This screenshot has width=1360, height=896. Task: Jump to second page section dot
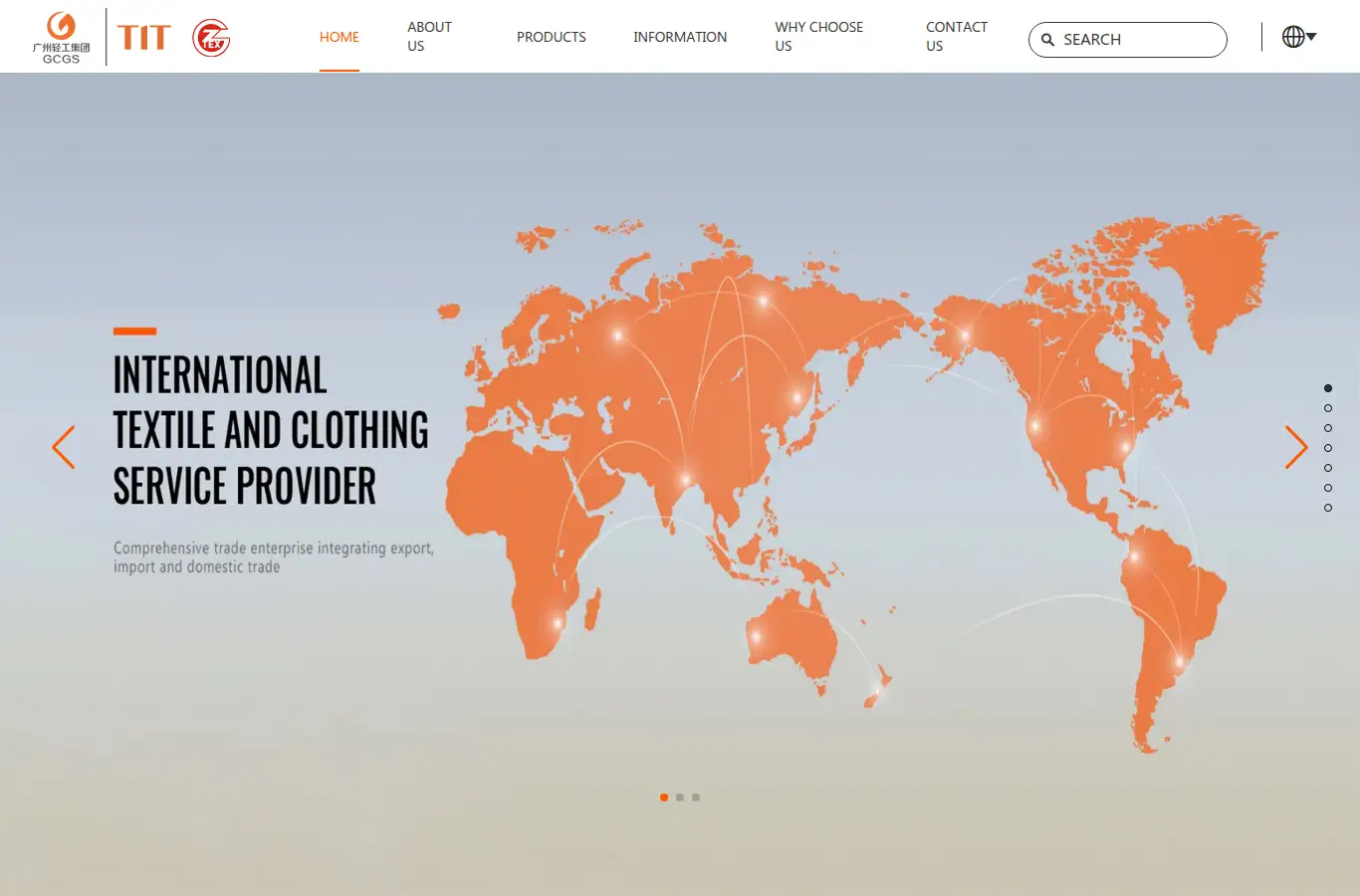pos(1328,408)
